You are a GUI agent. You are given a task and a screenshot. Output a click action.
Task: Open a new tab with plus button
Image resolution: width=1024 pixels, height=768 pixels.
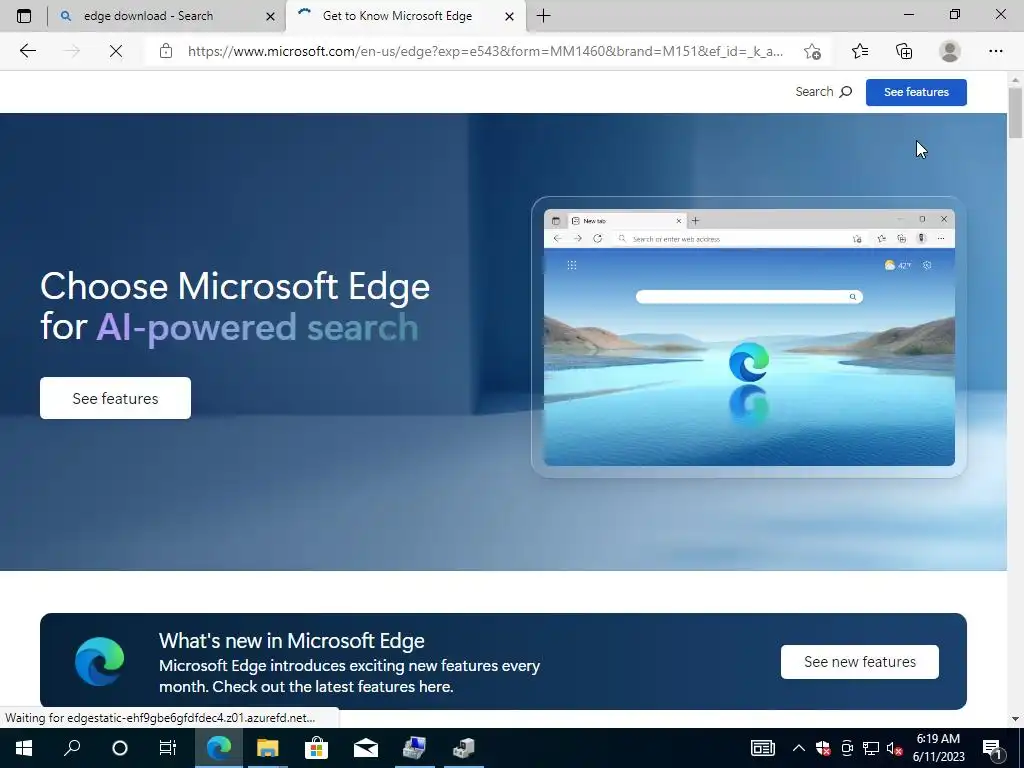coord(543,16)
